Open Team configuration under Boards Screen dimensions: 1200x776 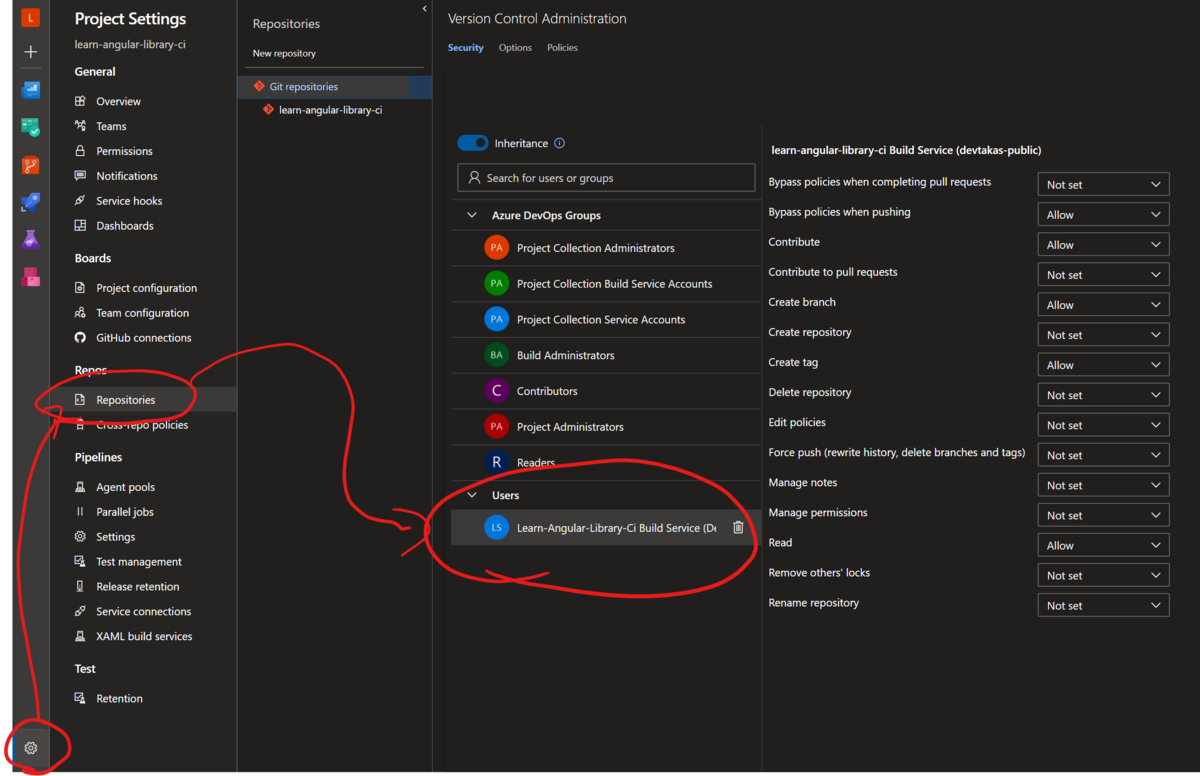[142, 313]
